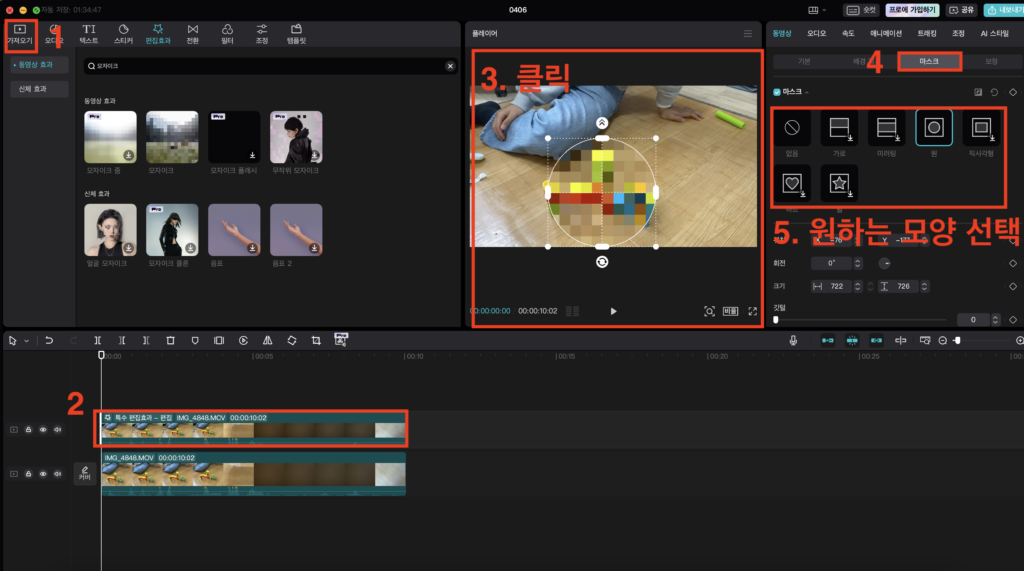Open the 스티커 sticker panel

(x=123, y=34)
